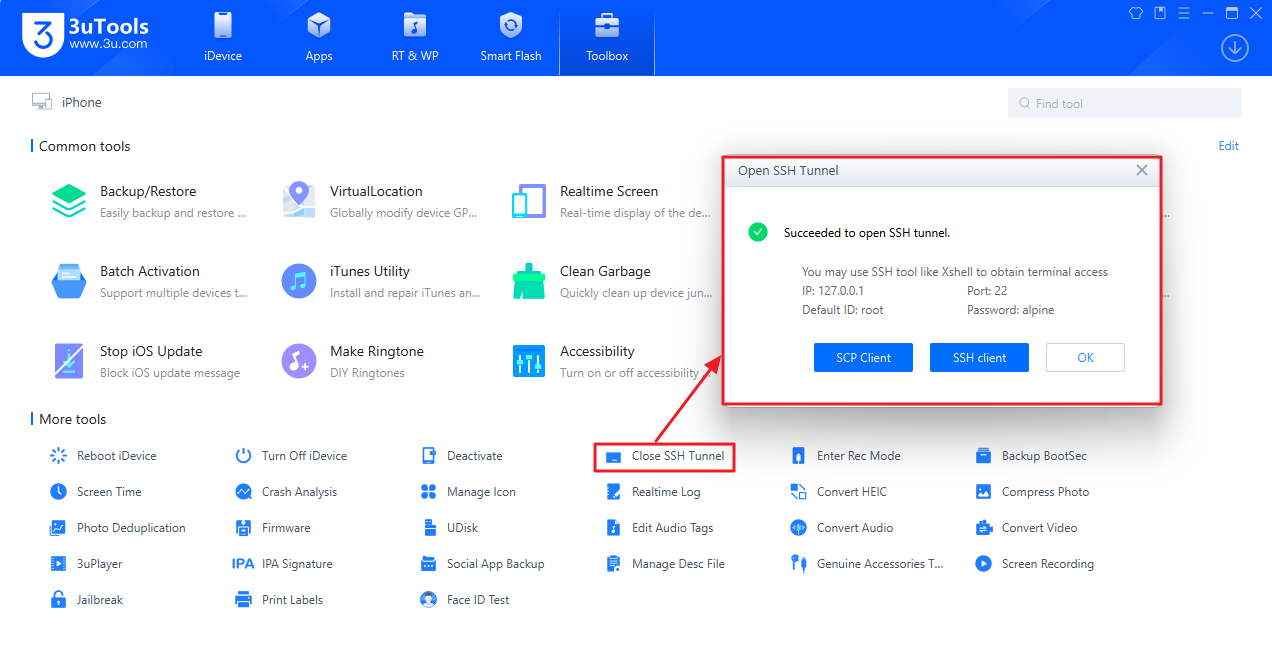
Task: Open the RT & WP tab
Action: point(415,38)
